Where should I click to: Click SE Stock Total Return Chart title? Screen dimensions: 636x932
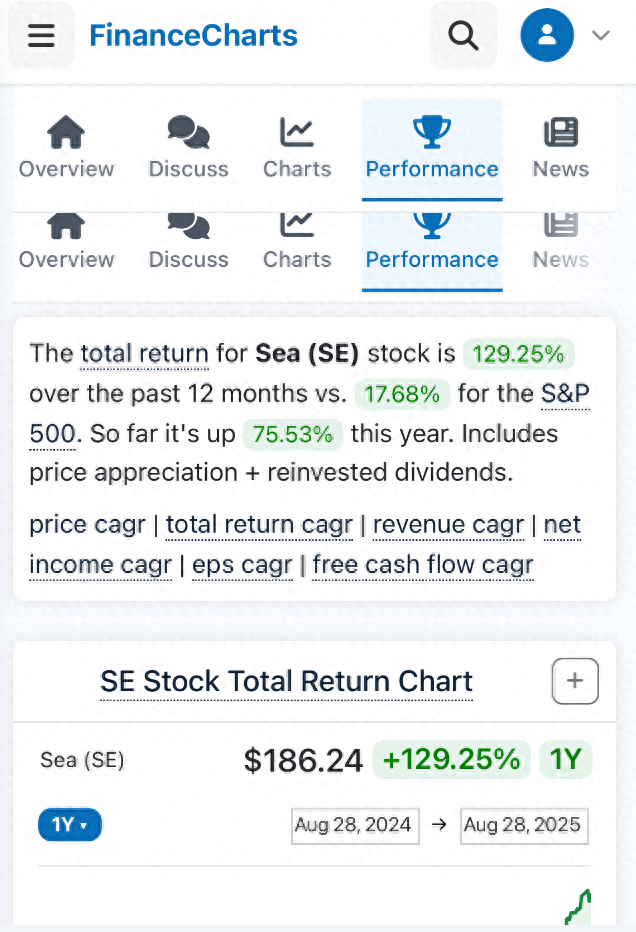286,681
